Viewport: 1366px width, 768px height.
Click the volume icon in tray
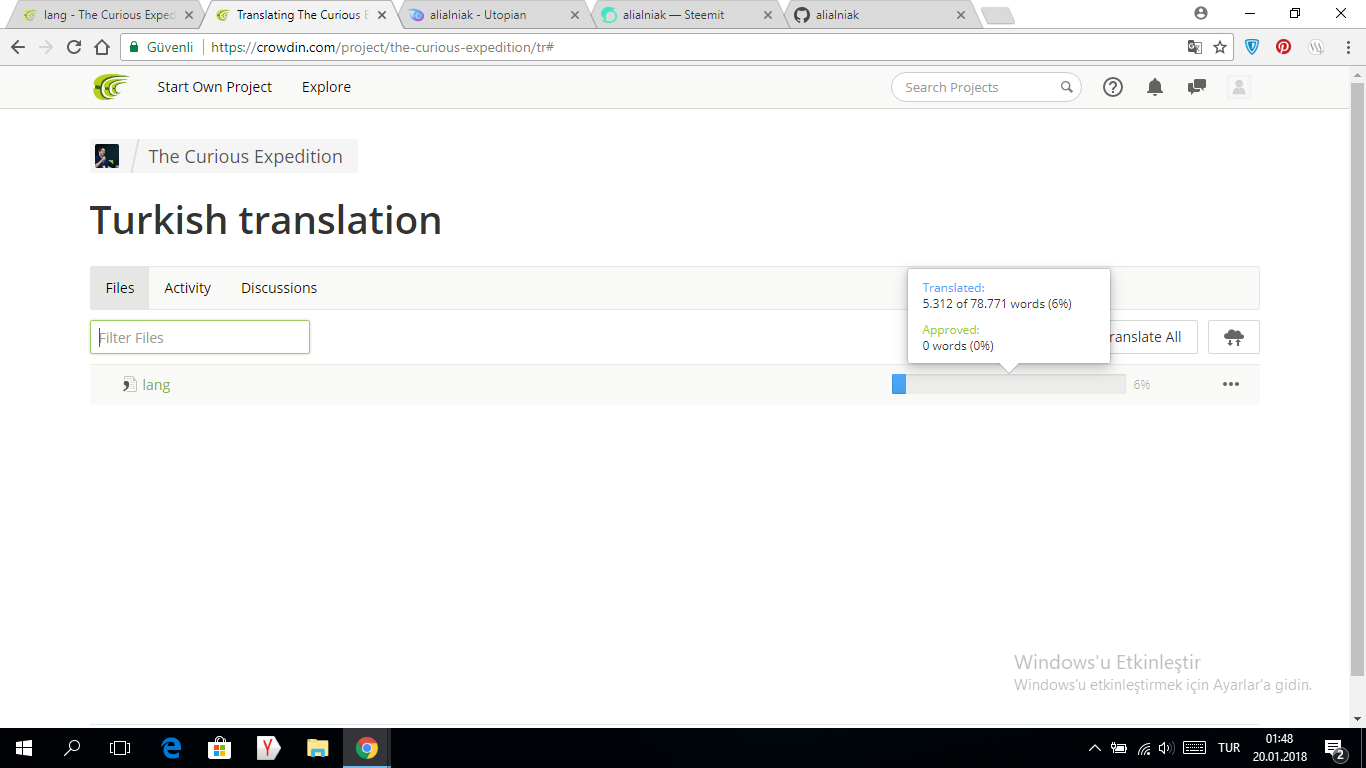[x=1166, y=748]
